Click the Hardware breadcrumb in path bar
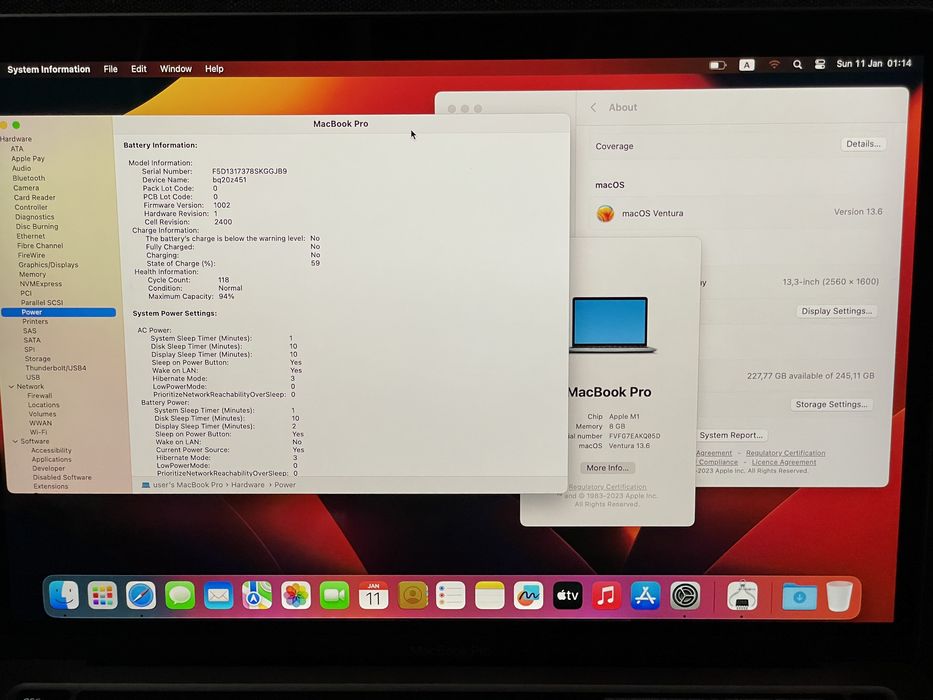Screen dimensions: 933x700 click(248, 485)
